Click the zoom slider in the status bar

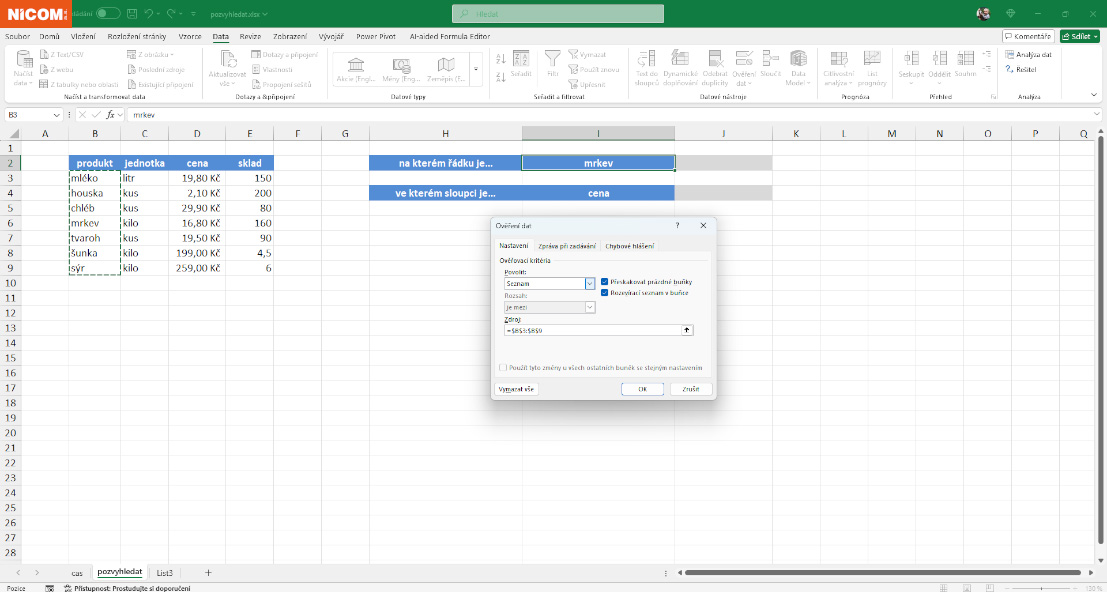[1041, 588]
